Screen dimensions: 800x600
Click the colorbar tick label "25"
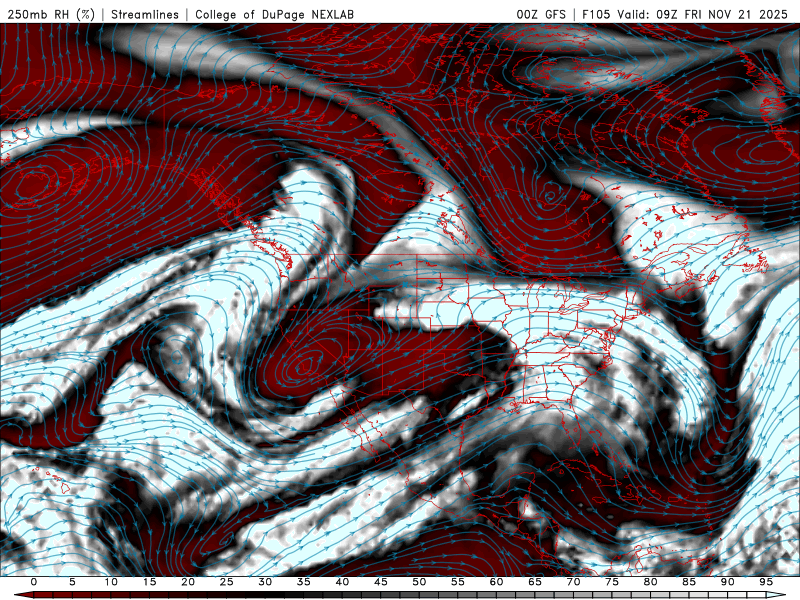[x=227, y=582]
